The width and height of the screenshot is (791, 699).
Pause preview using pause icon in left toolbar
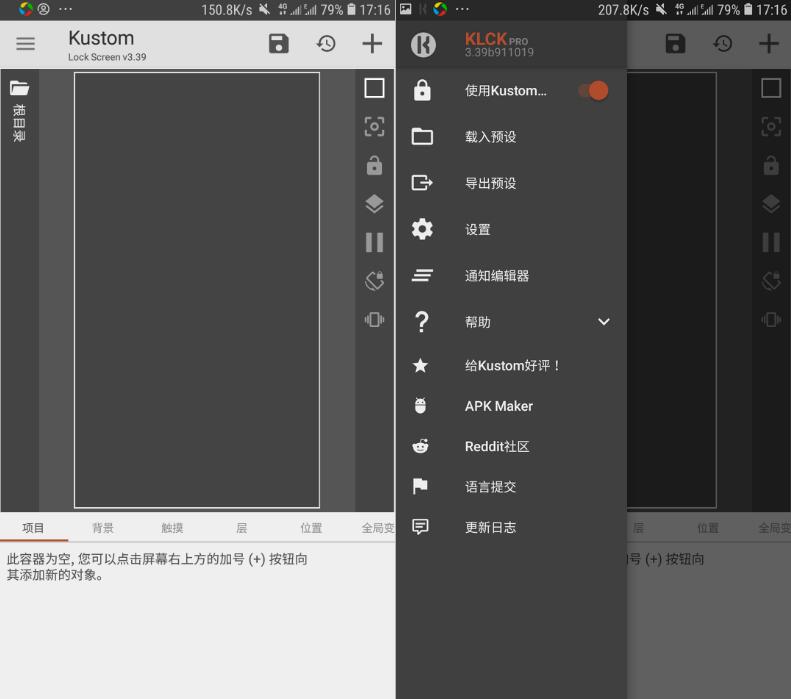click(374, 242)
